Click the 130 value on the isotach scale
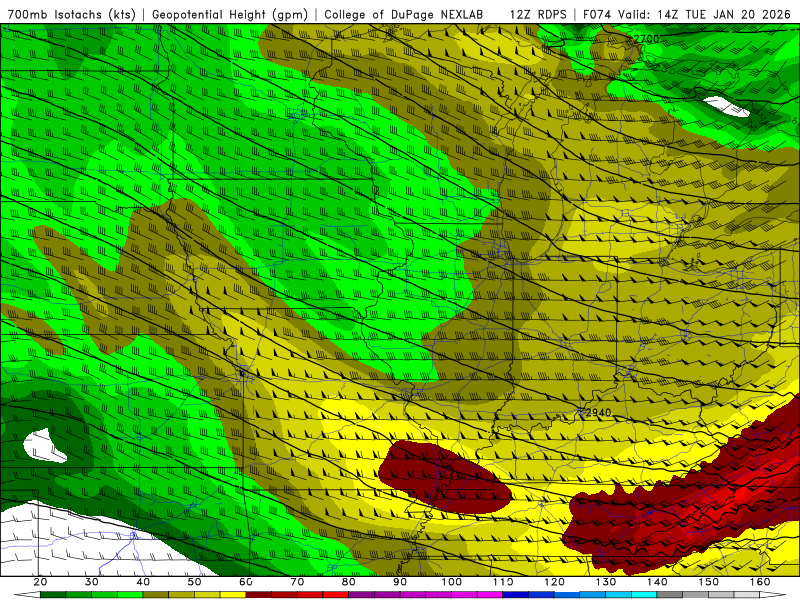Viewport: 800px width, 600px height. click(x=606, y=582)
